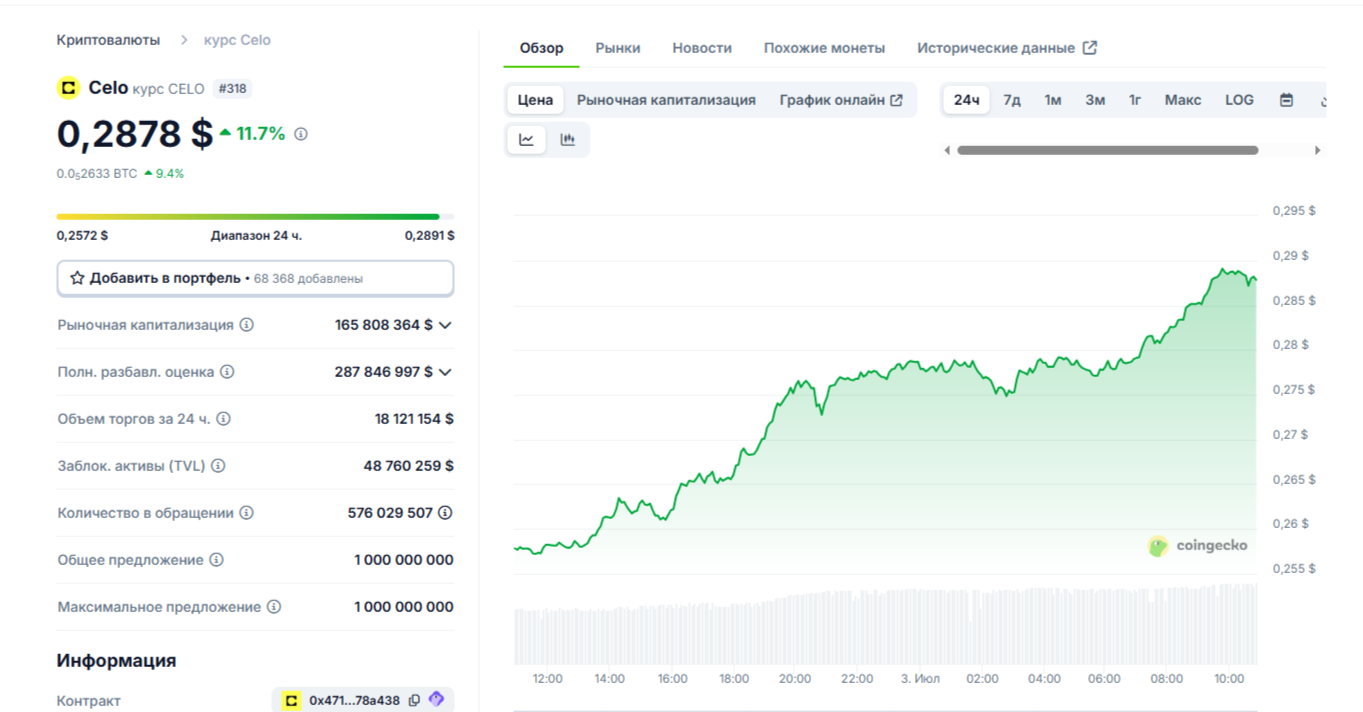Open the Обзор tab
1363x712 pixels.
point(542,48)
